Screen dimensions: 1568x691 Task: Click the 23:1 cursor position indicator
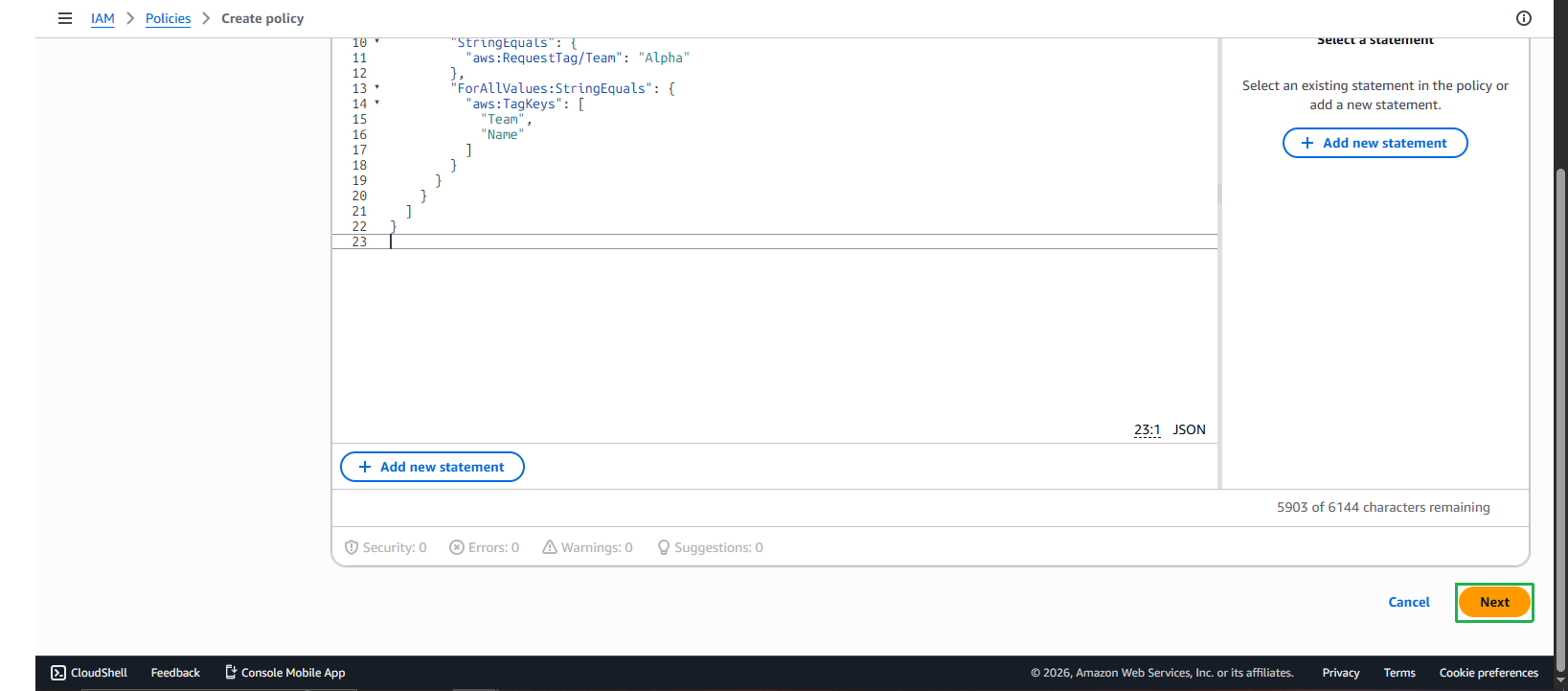(x=1147, y=429)
